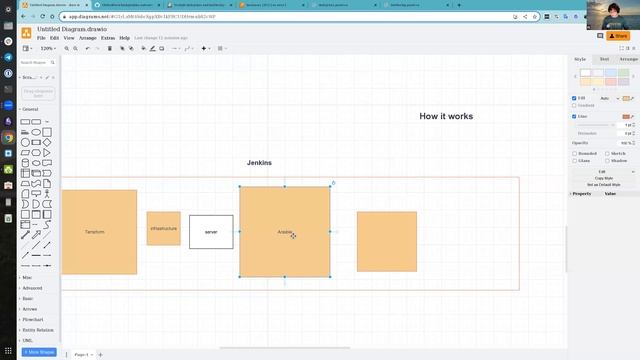
Task: Toggle the Fill checkbox
Action: pyautogui.click(x=574, y=98)
